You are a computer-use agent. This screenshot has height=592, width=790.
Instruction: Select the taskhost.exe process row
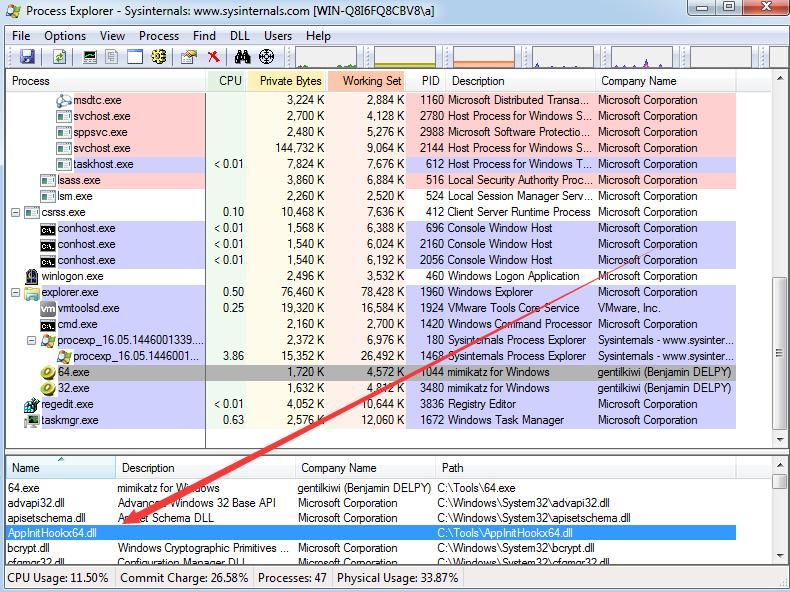tap(371, 164)
